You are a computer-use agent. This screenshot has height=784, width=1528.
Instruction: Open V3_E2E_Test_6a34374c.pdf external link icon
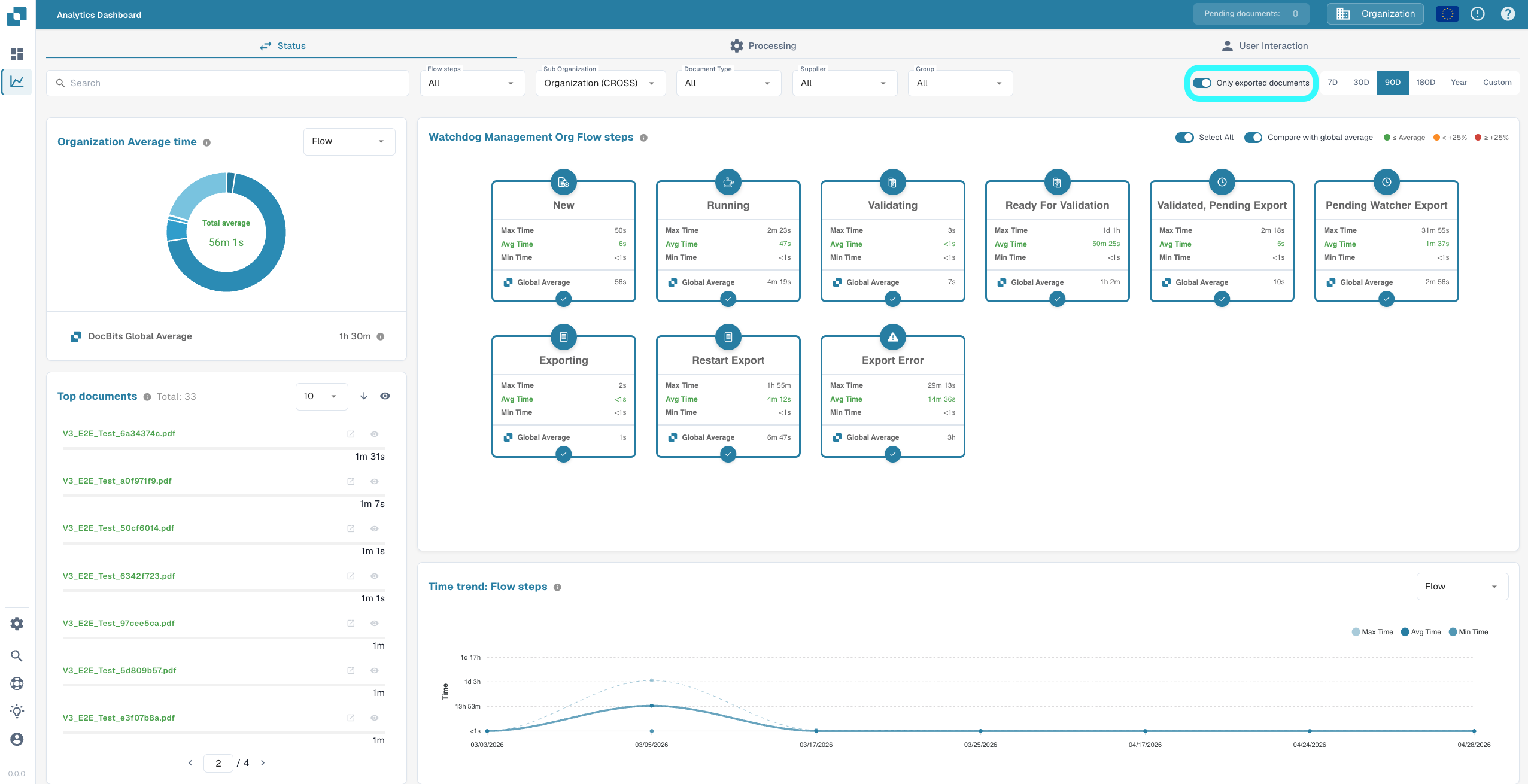coord(351,434)
